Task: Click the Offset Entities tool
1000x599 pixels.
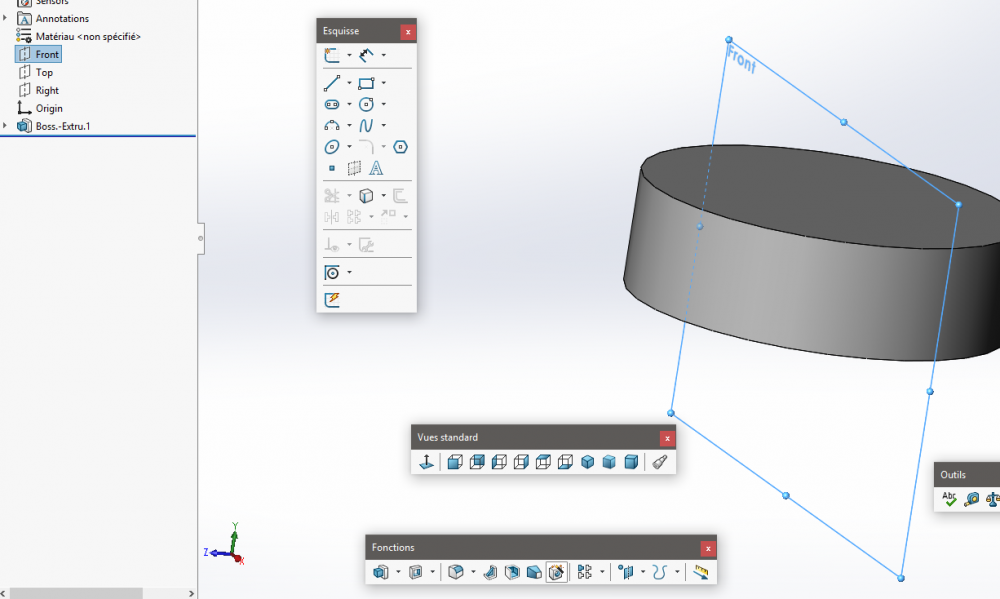Action: click(x=401, y=195)
